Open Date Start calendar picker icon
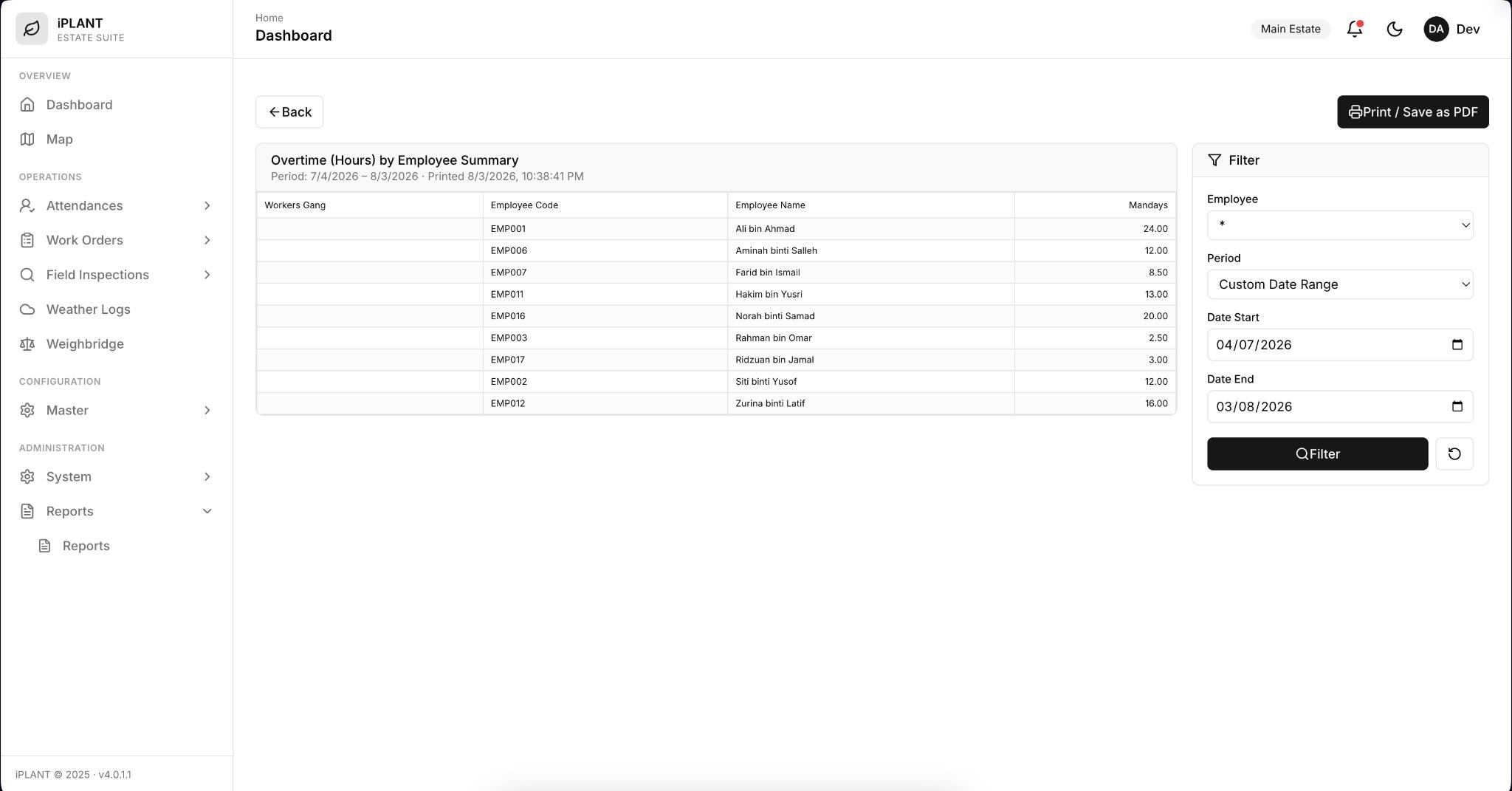This screenshot has height=791, width=1512. coord(1457,345)
